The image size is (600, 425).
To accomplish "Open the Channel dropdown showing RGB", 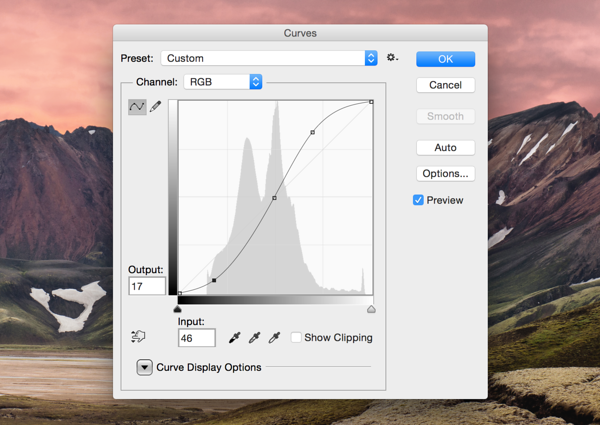I will click(223, 82).
